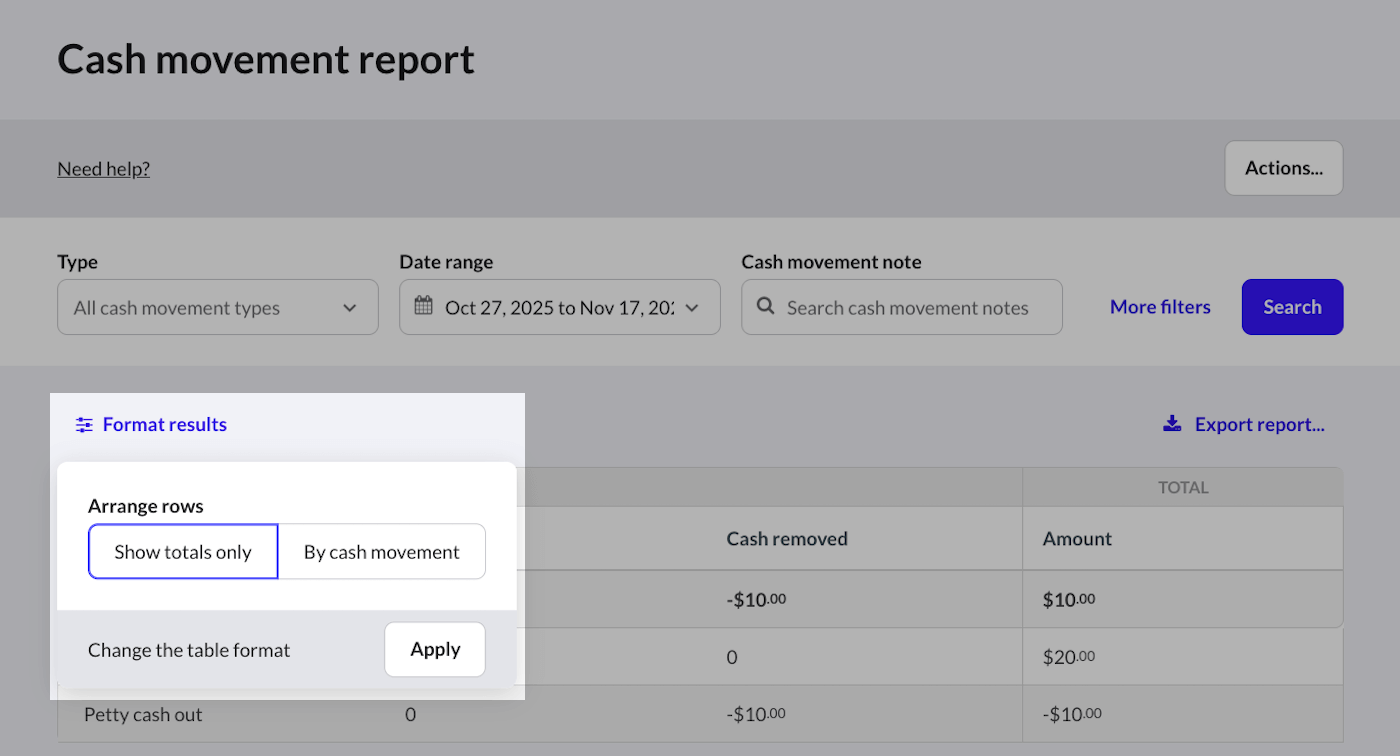Click the Amount column header under TOTAL
The image size is (1400, 756).
(1076, 538)
